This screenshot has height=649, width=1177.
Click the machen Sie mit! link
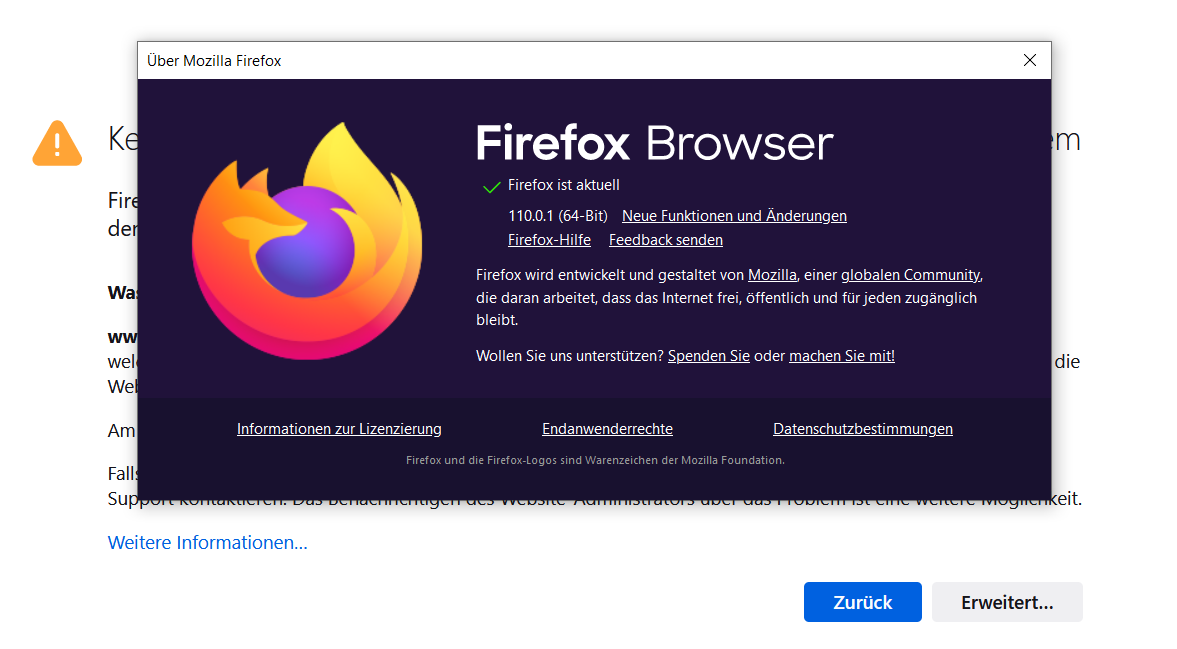[x=841, y=356]
